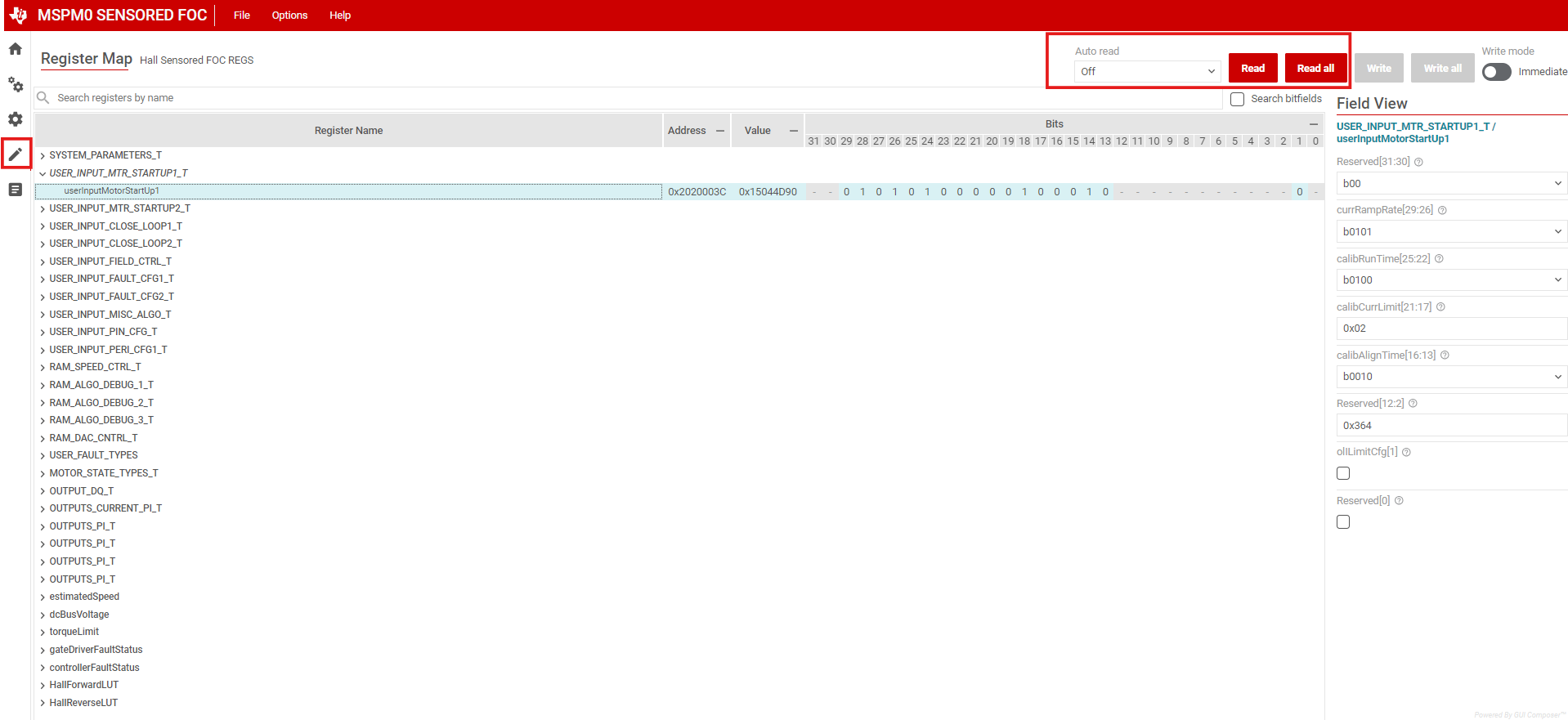Toggle the Immediate write mode switch
The image size is (1568, 720).
point(1496,72)
